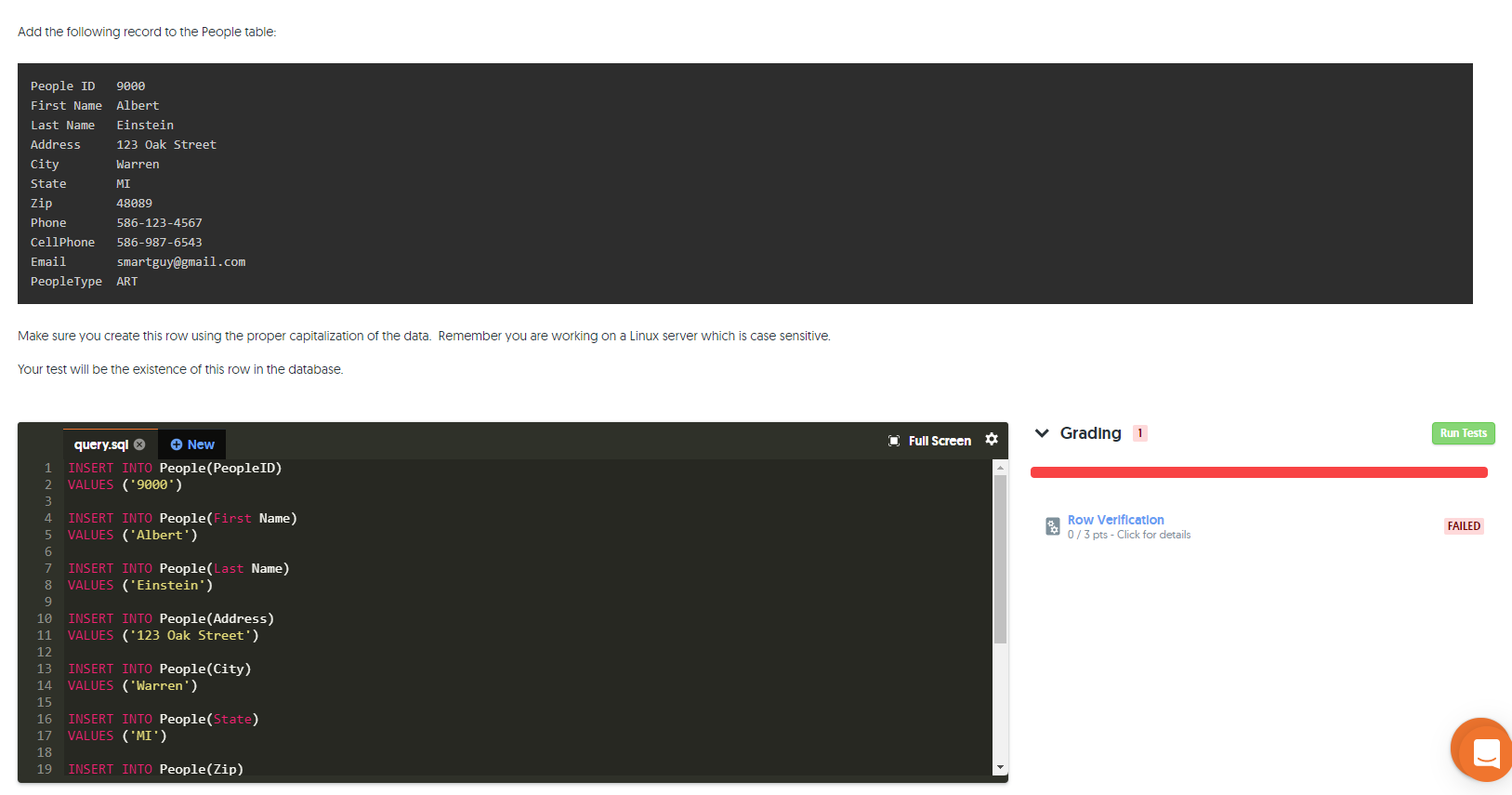Click the 'PeopleType' field label
Image resolution: width=1512 pixels, height=795 pixels.
66,282
